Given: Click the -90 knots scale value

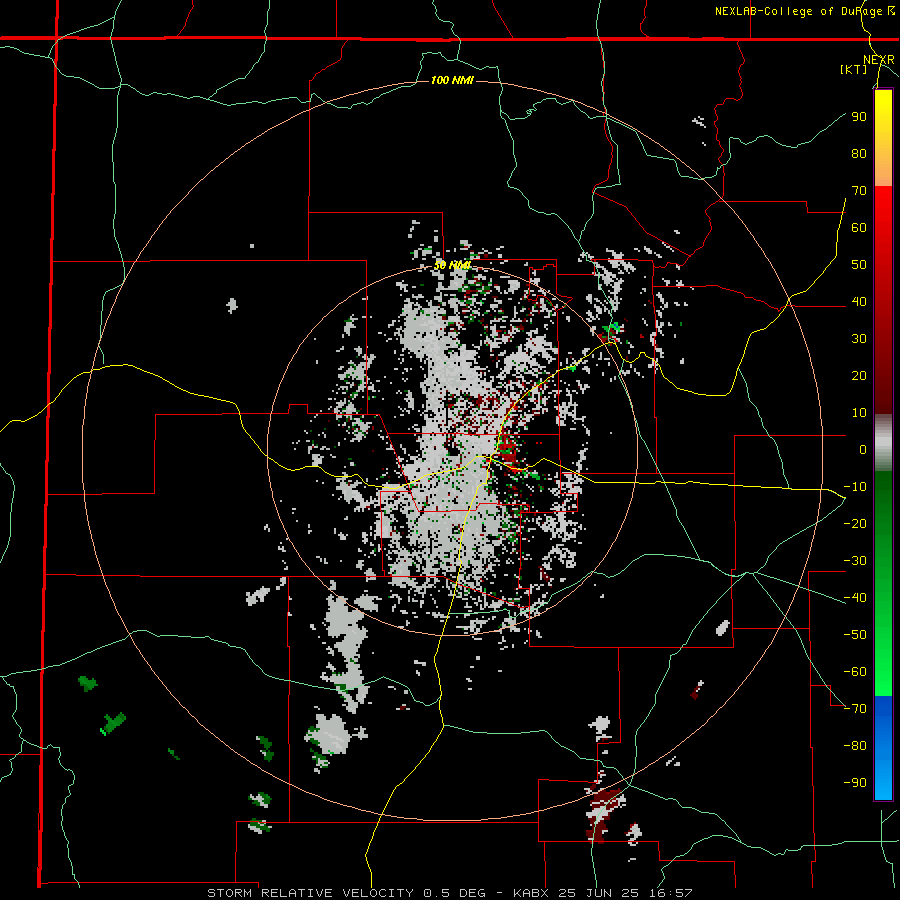Looking at the screenshot, I should click(855, 783).
